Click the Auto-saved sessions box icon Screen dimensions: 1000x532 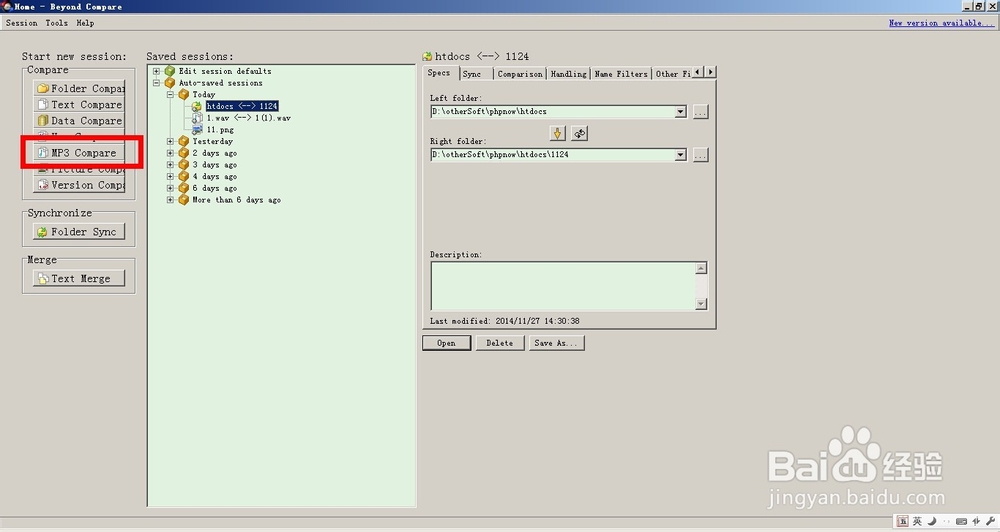point(170,83)
